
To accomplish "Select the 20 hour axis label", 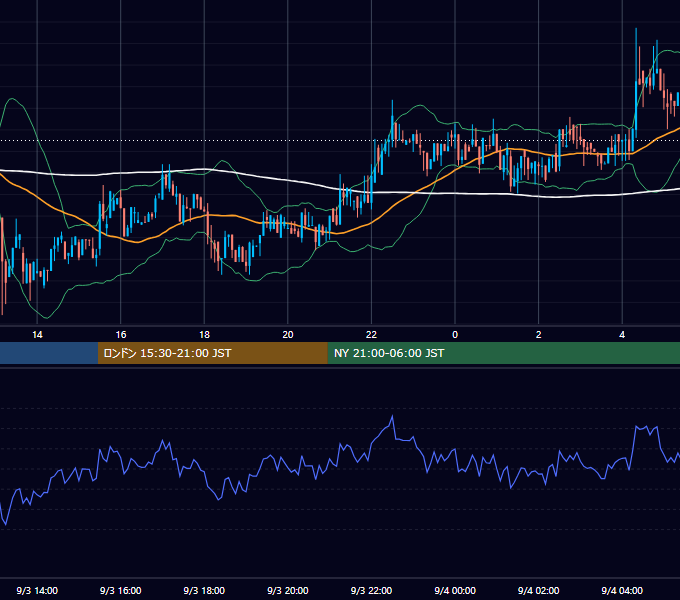I will click(288, 335).
